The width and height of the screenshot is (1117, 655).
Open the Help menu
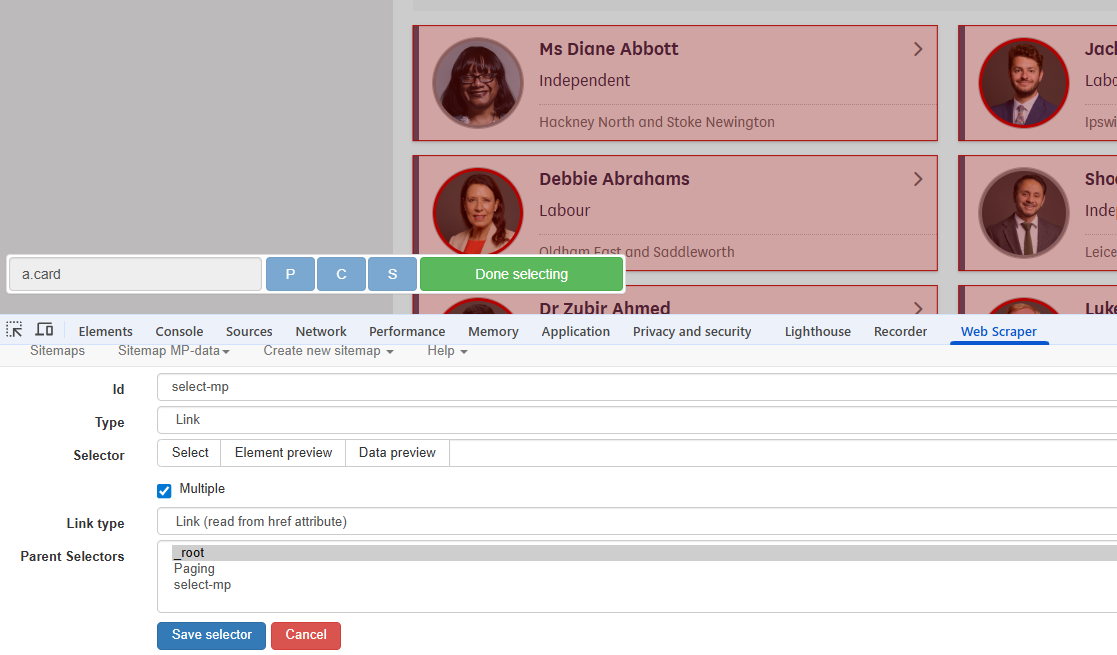click(446, 350)
